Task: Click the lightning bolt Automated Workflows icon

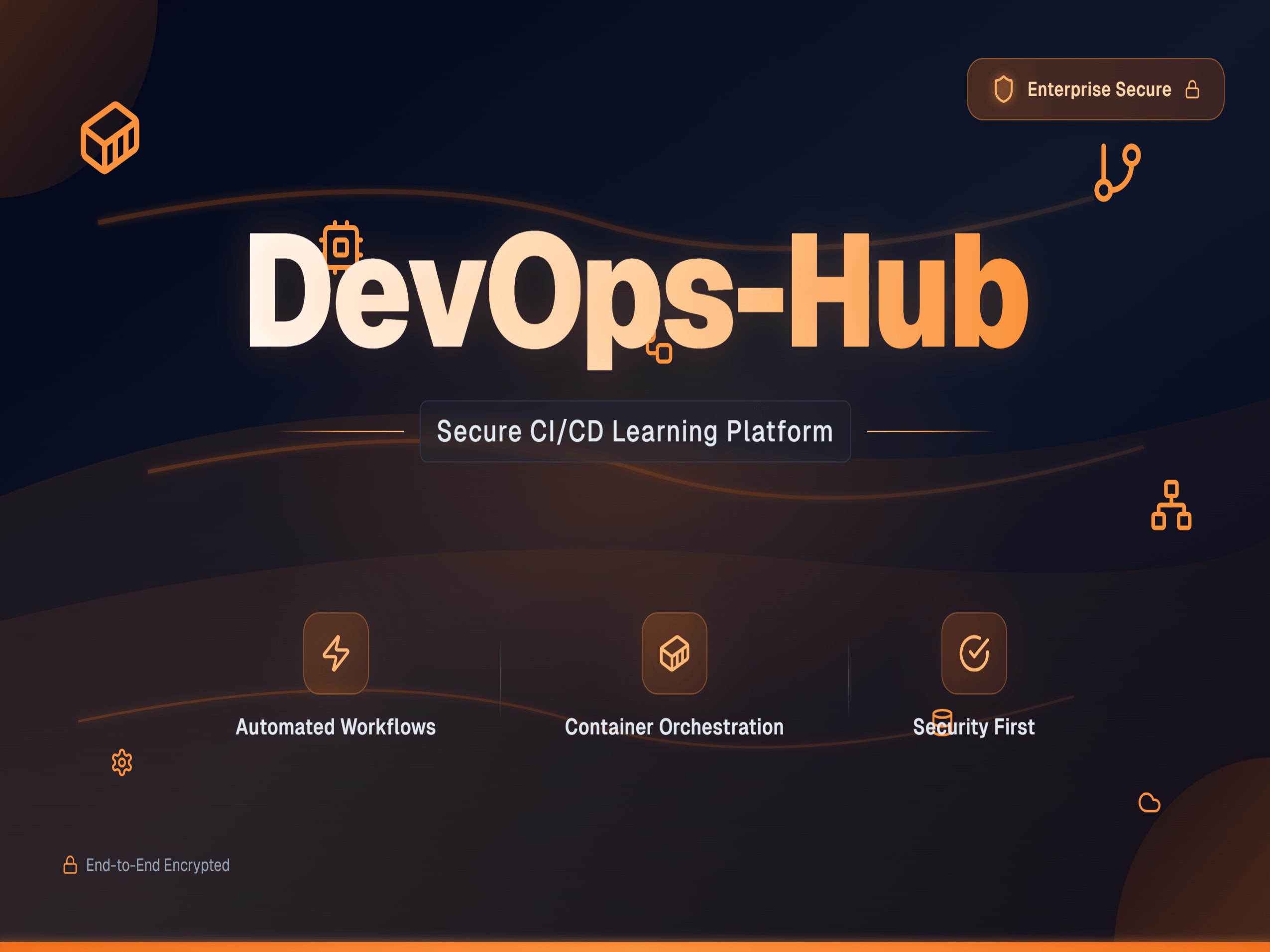Action: (336, 653)
